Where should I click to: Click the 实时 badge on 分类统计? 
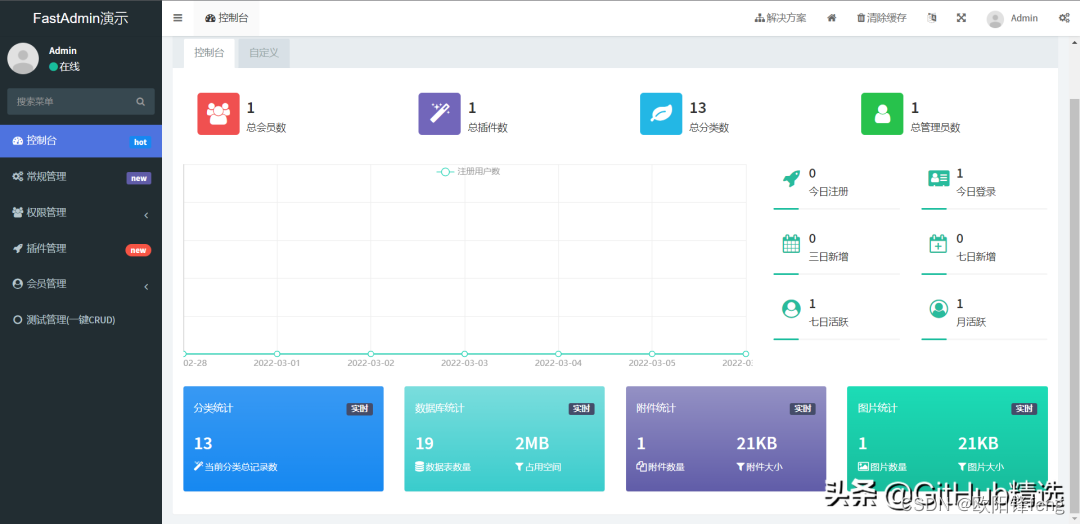(x=360, y=409)
